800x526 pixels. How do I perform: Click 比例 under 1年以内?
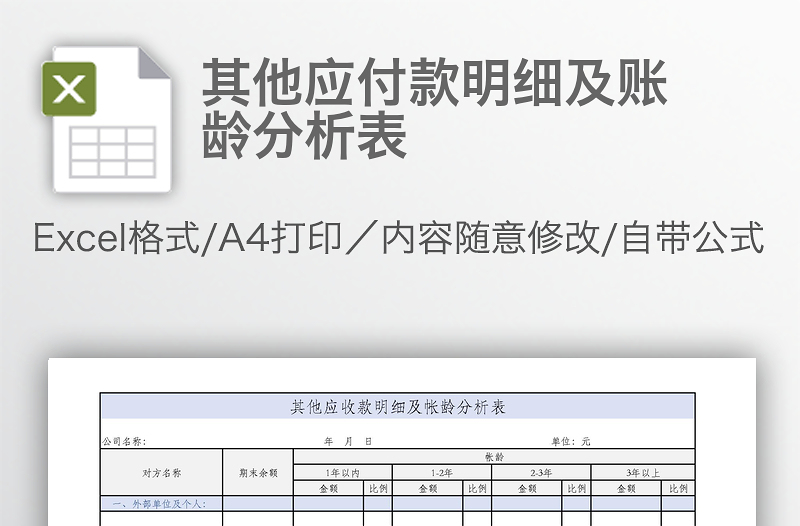click(378, 489)
